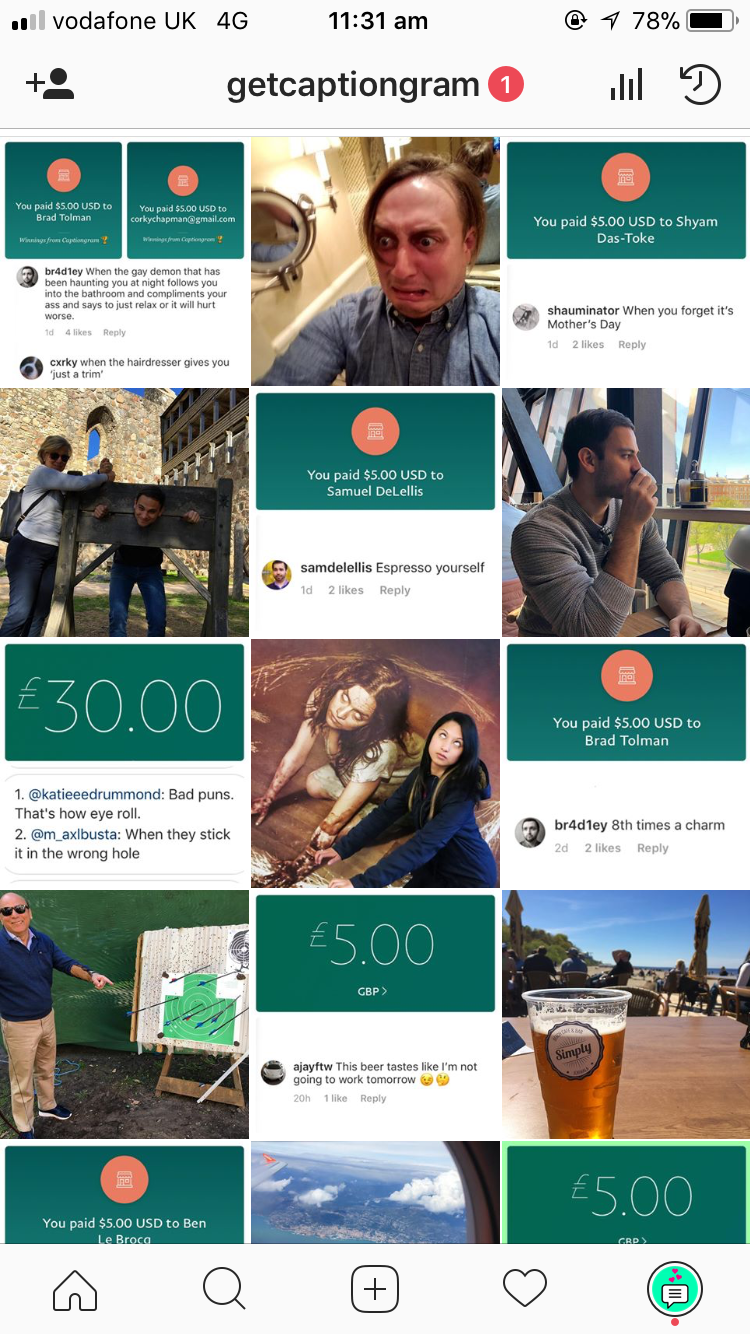750x1334 pixels.
Task: Open the £30.00 winners post
Action: click(x=124, y=764)
